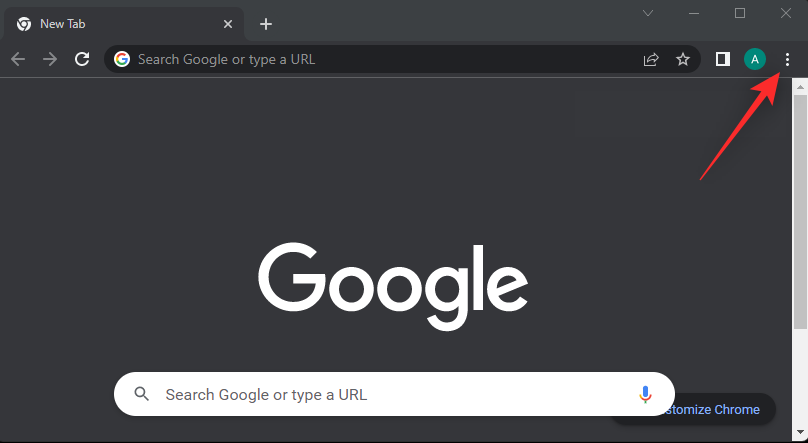
Task: Click the magnifier icon in the search box
Action: coord(141,394)
